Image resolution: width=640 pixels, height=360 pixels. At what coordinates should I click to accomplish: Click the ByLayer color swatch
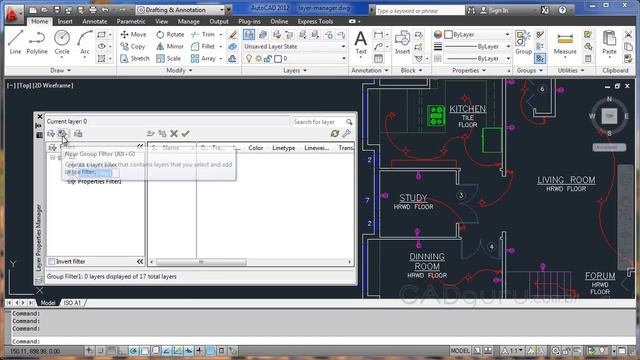click(449, 35)
